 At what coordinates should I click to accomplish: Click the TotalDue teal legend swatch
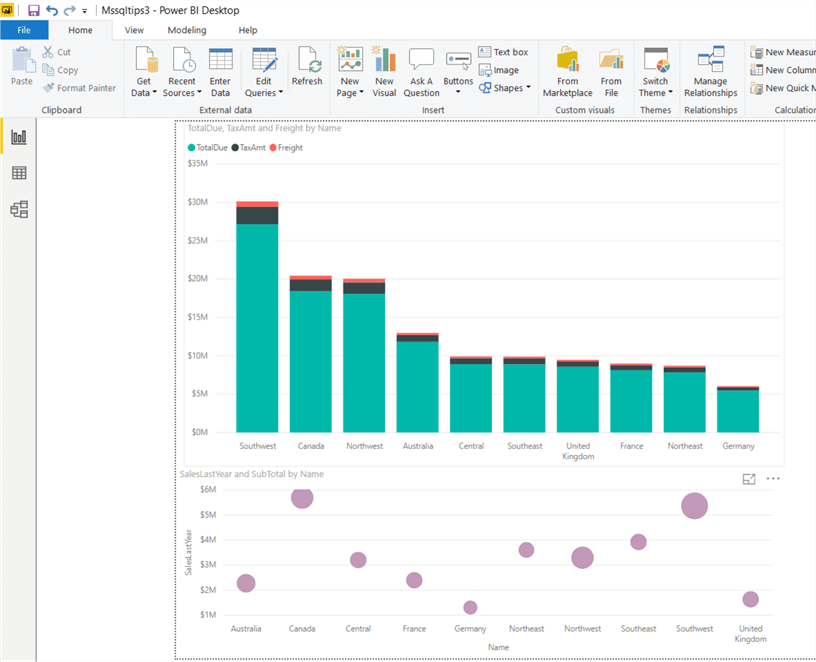coord(192,148)
